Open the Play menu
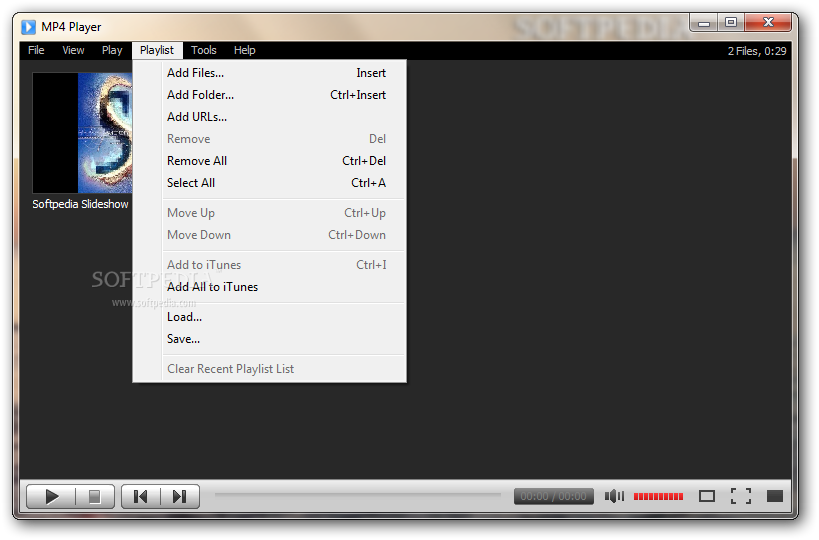 tap(112, 50)
